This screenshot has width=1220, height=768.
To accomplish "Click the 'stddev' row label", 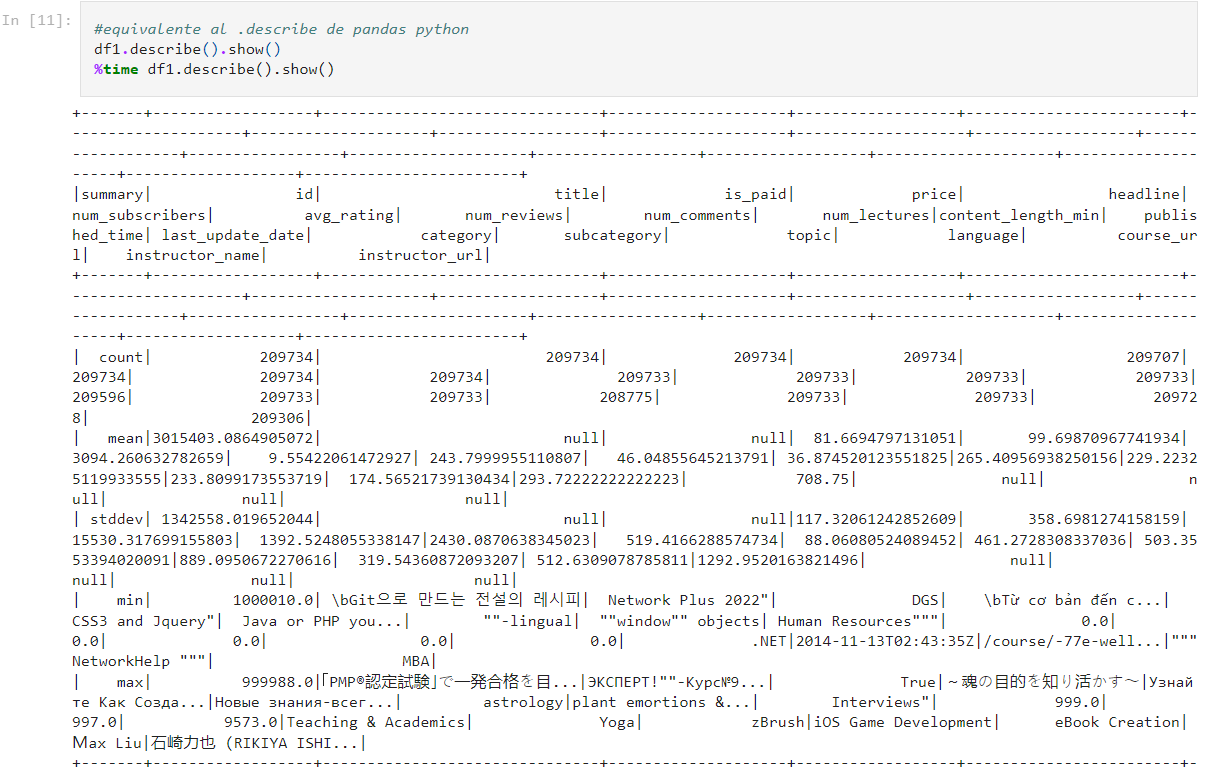I will pyautogui.click(x=116, y=519).
